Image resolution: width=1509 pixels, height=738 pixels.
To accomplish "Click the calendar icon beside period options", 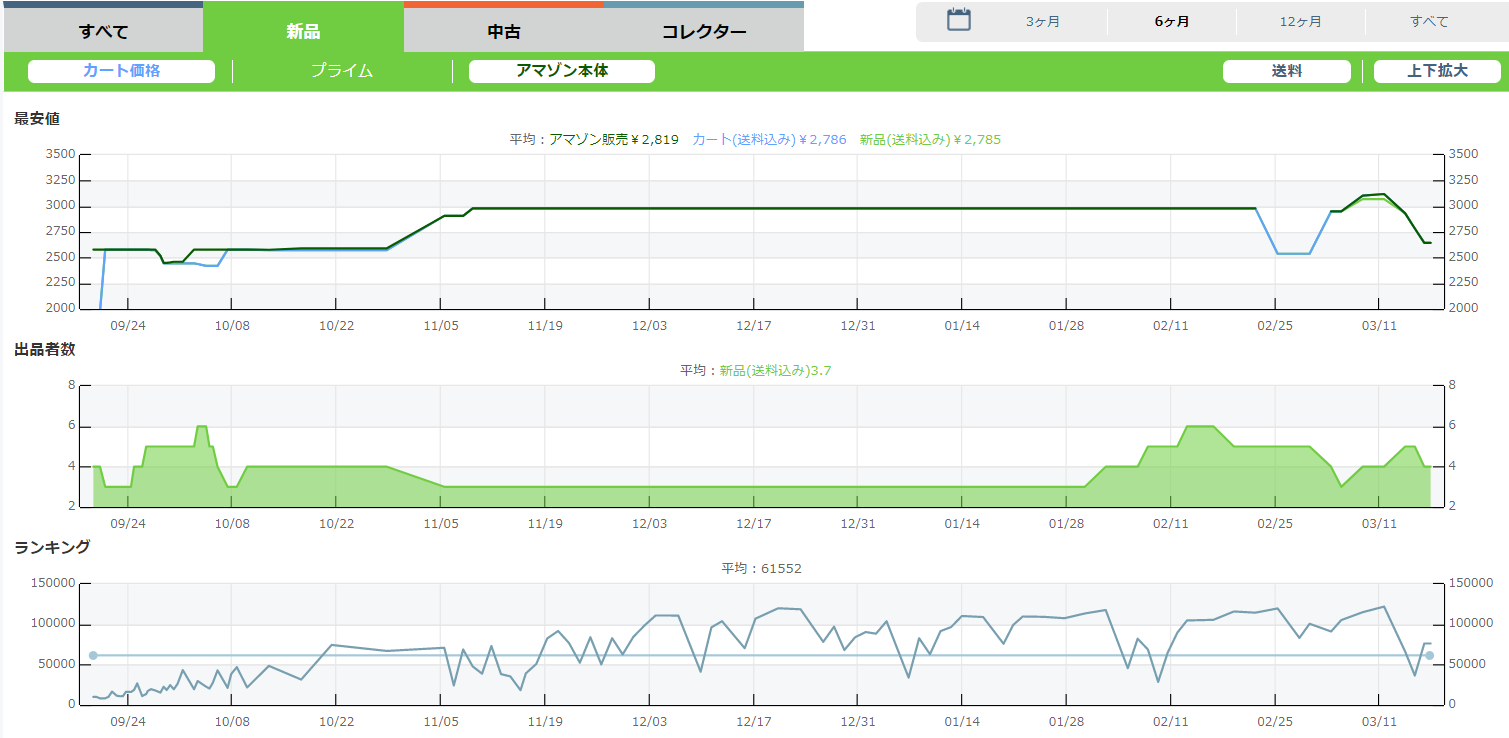I will click(x=958, y=20).
